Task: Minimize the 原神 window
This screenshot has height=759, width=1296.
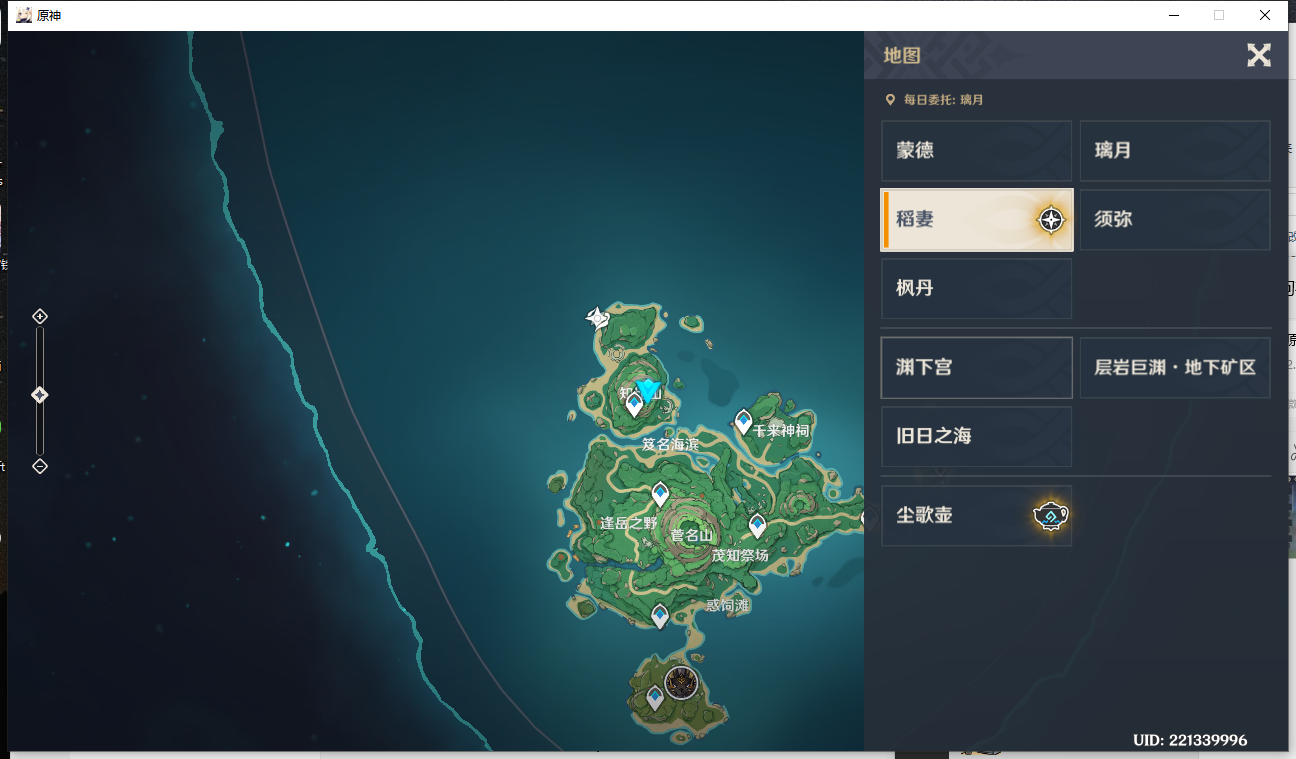Action: point(1174,15)
